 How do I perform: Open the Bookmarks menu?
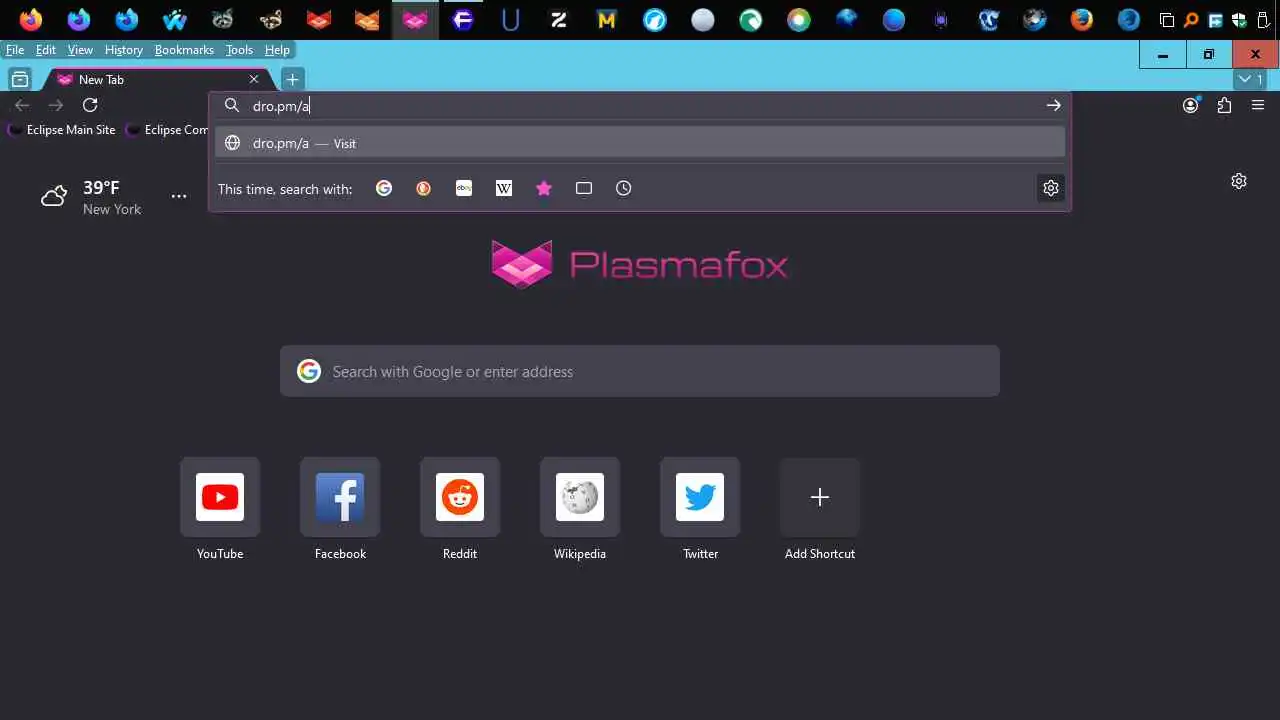pyautogui.click(x=184, y=50)
